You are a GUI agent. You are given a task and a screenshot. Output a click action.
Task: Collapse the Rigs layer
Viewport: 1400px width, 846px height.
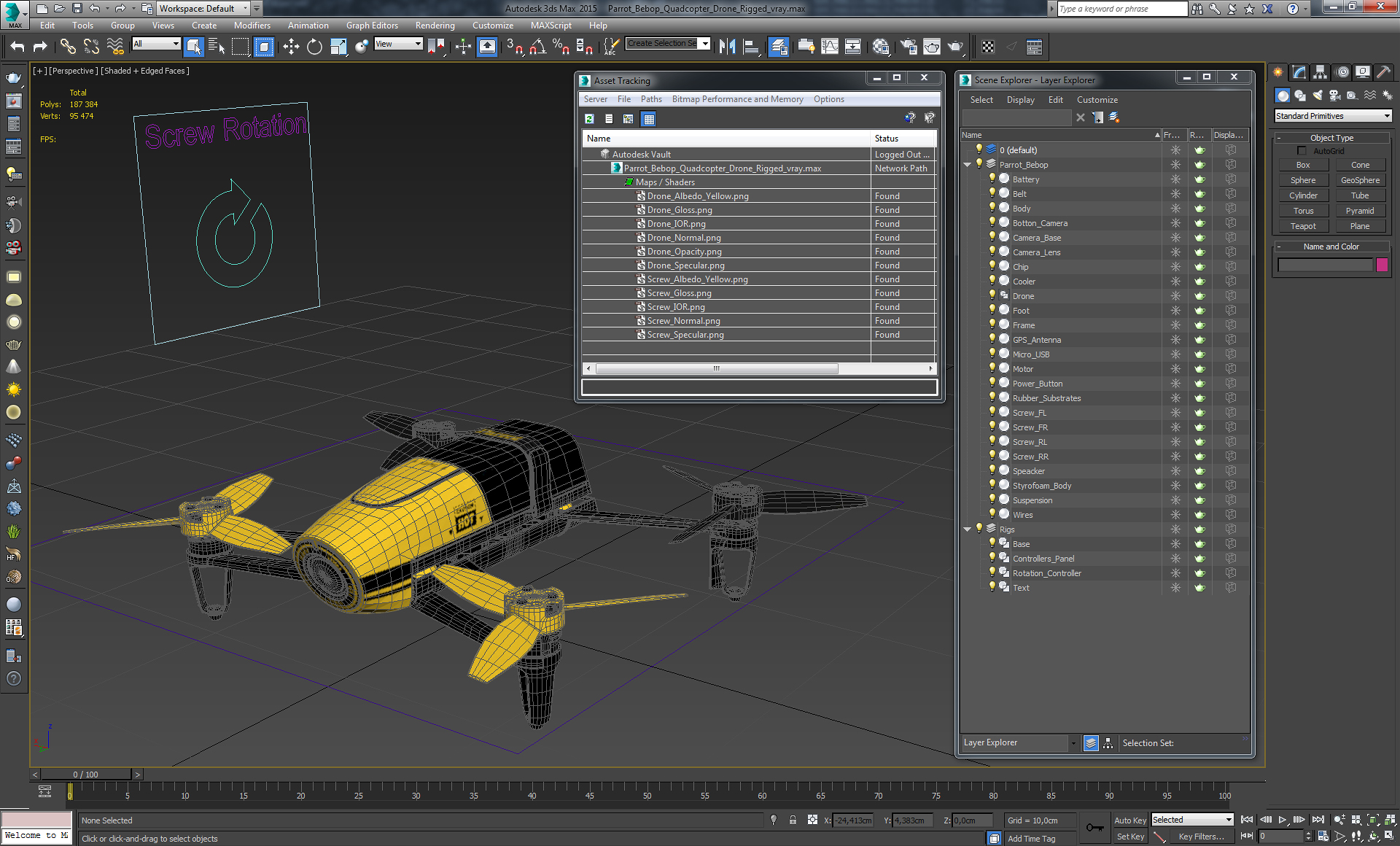click(968, 529)
